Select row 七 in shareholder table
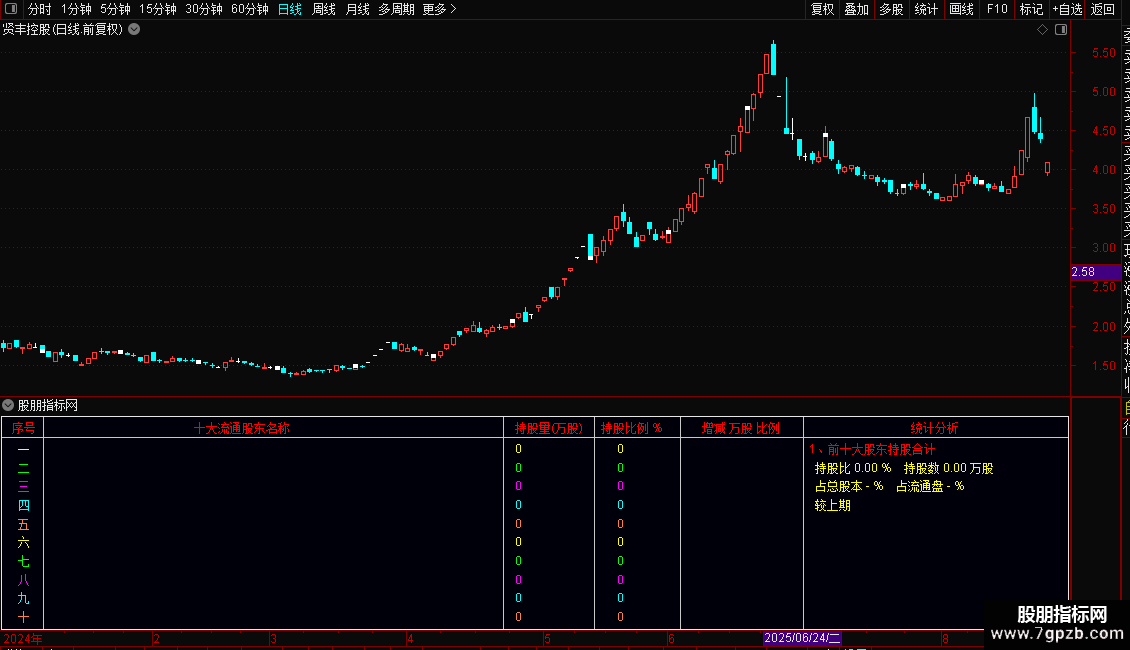The image size is (1130, 650). pos(23,561)
